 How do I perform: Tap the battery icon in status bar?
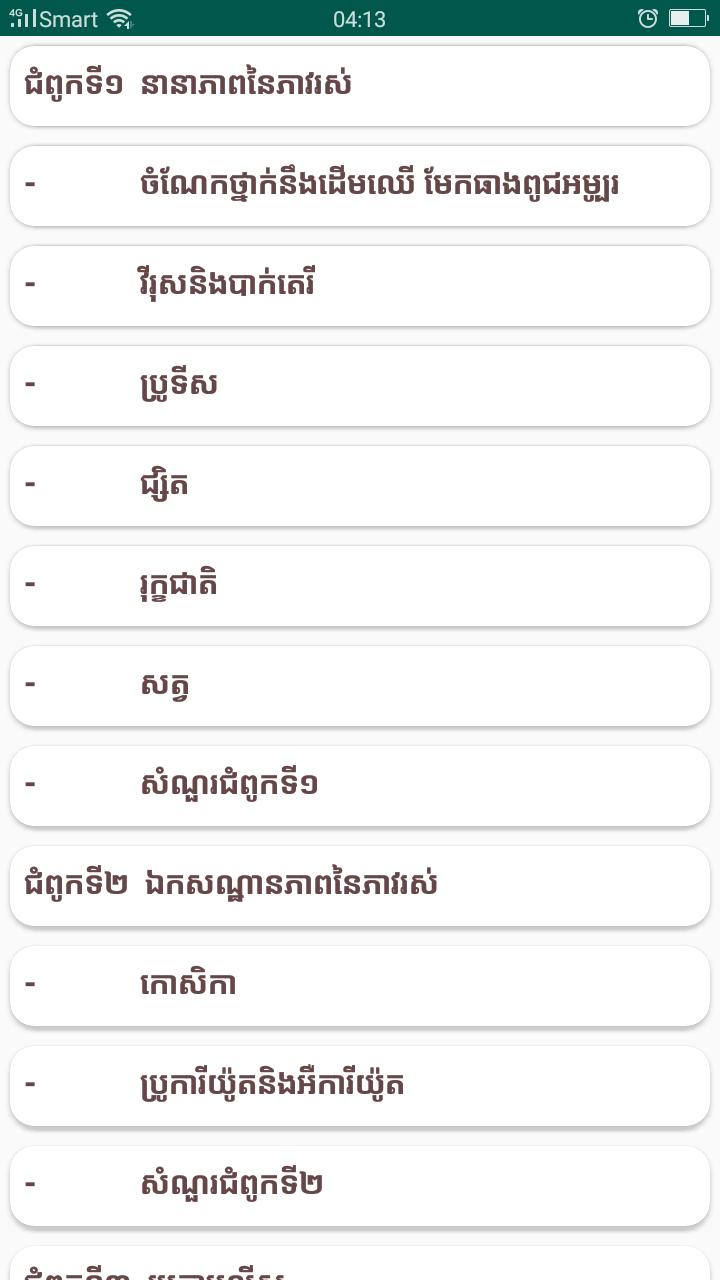click(x=688, y=18)
